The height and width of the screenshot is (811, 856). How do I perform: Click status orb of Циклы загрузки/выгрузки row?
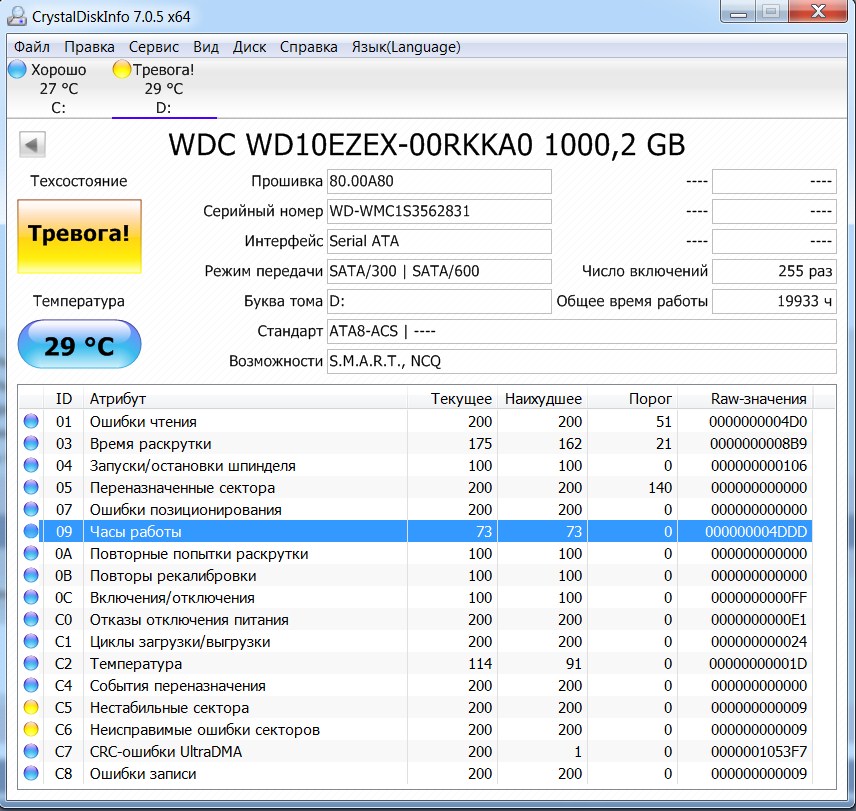(31, 641)
